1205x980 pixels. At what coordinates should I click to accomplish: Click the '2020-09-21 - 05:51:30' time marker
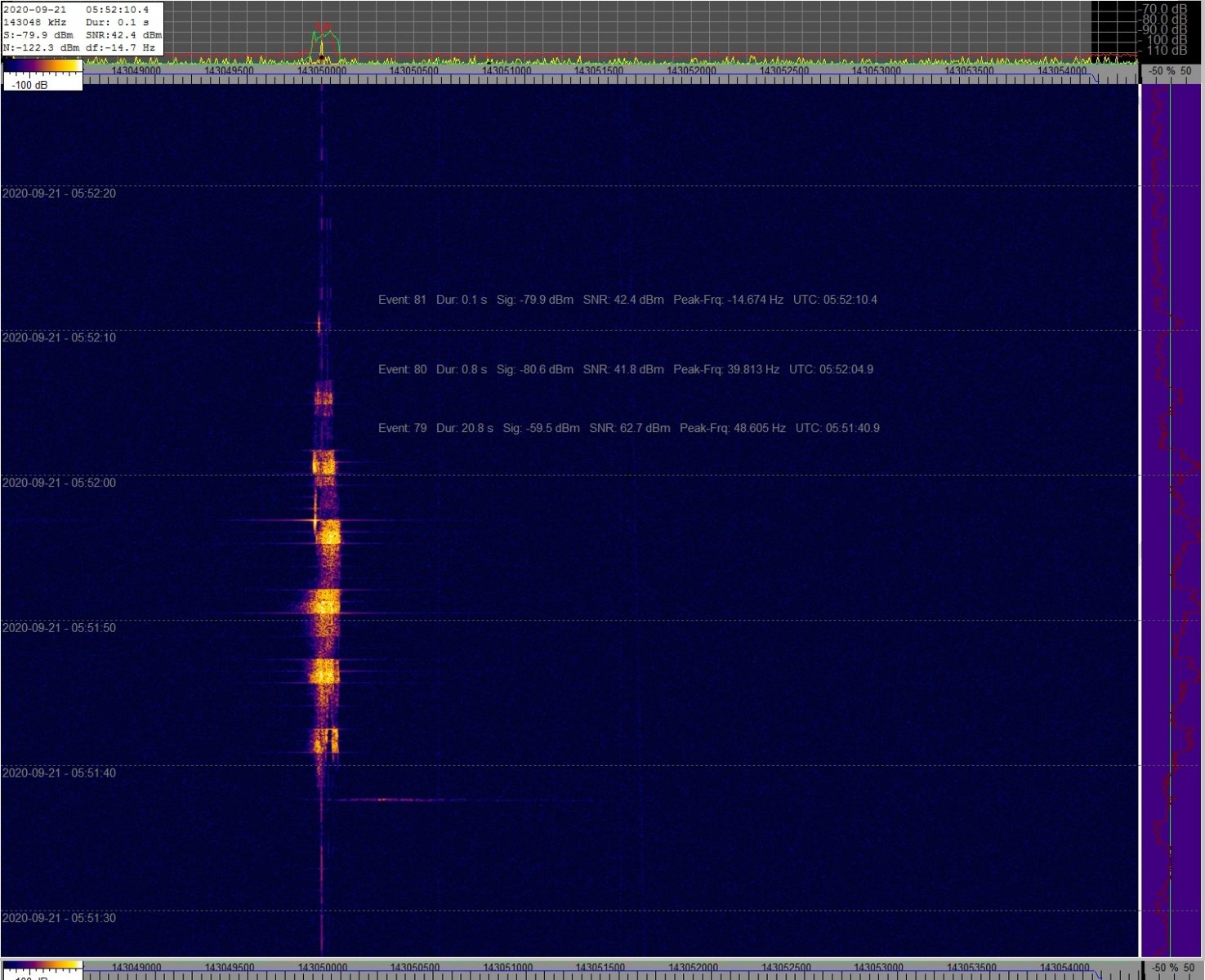(x=59, y=918)
